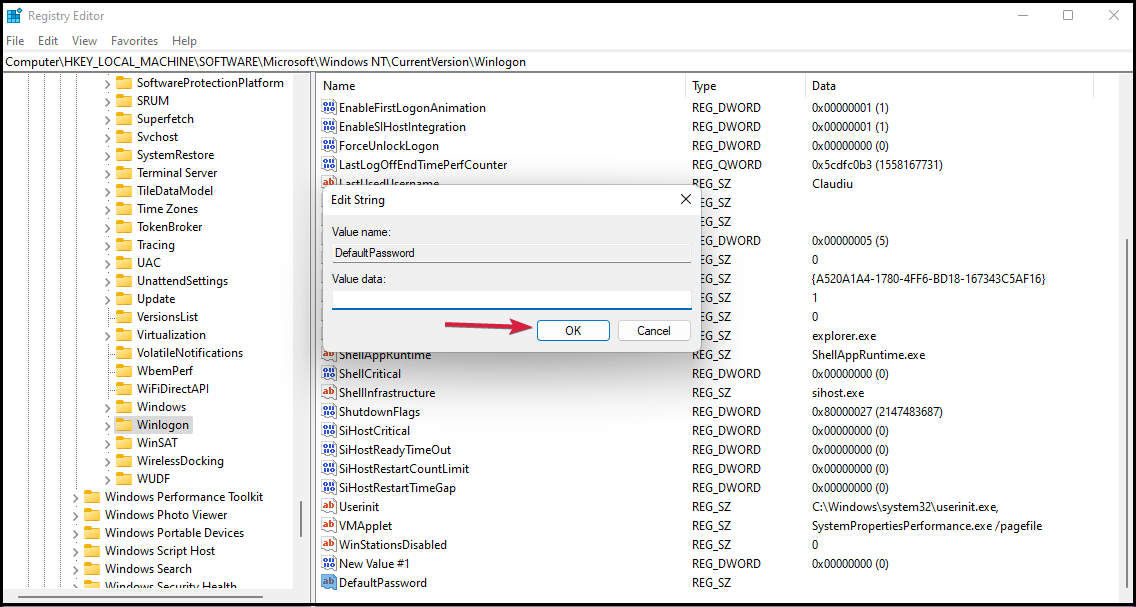
Task: Click the VMApplet string value icon
Action: click(x=330, y=525)
